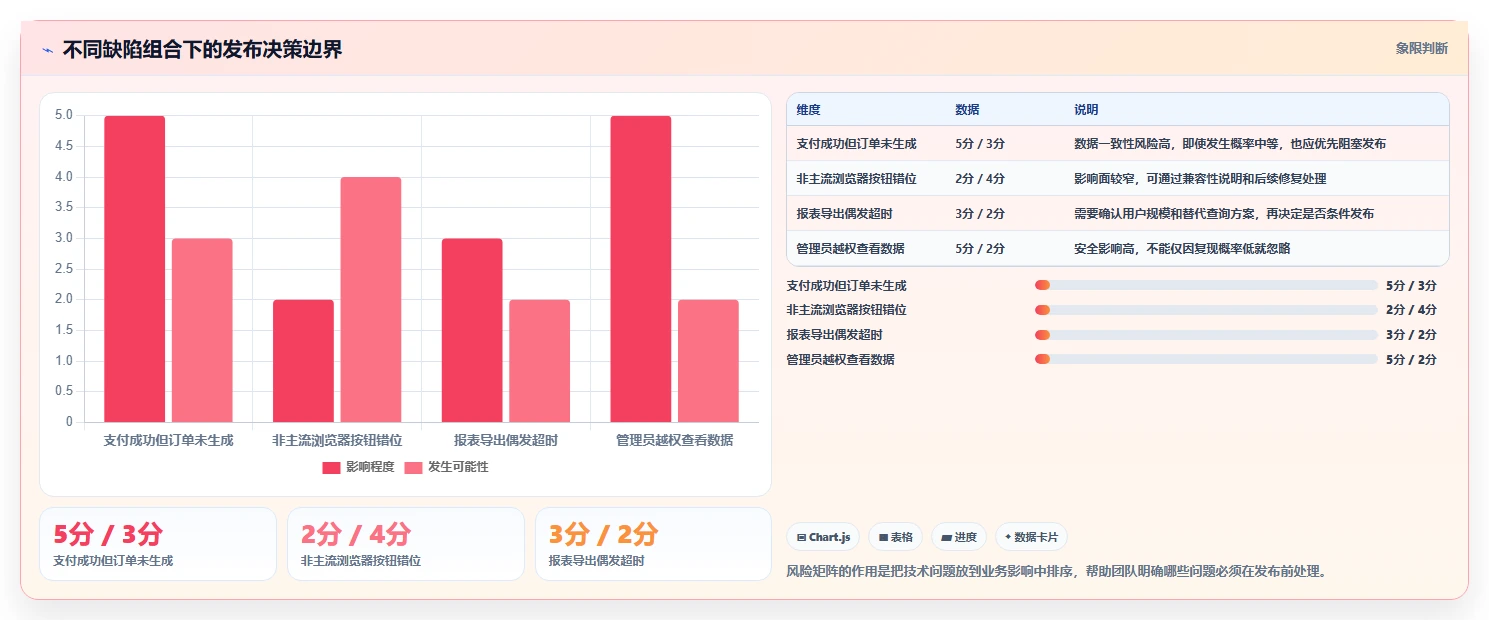Click progress list label 管理员越权查看数据
Screen dimensions: 1489x620
[841, 360]
